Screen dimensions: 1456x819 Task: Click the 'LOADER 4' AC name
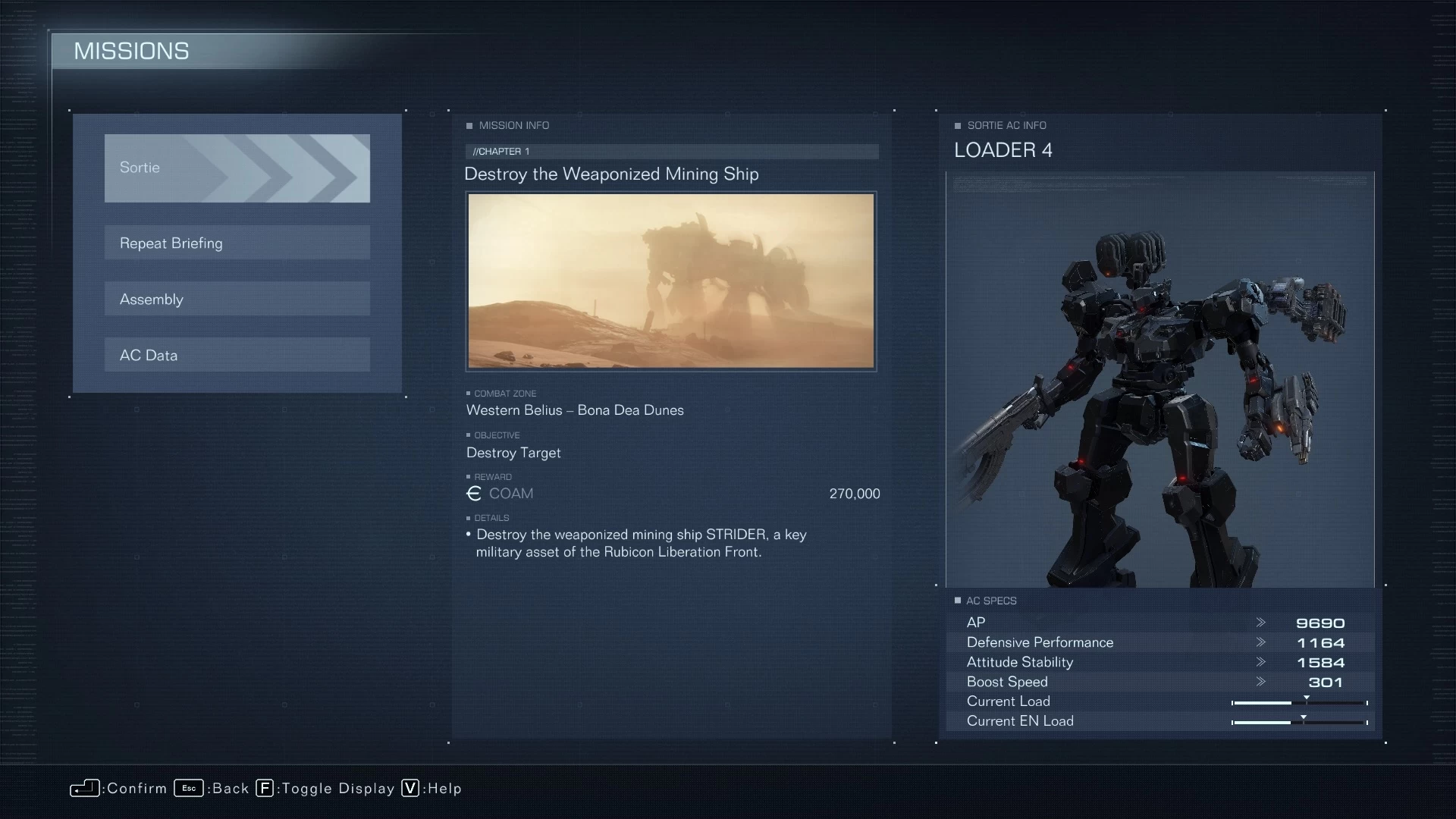[1003, 150]
